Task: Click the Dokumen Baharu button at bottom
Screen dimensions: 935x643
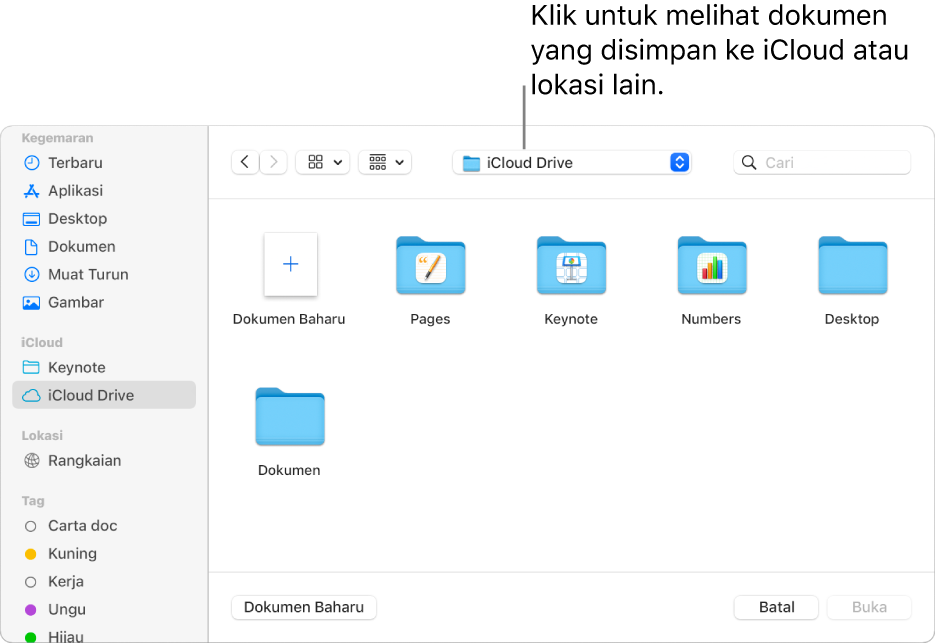Action: [304, 607]
